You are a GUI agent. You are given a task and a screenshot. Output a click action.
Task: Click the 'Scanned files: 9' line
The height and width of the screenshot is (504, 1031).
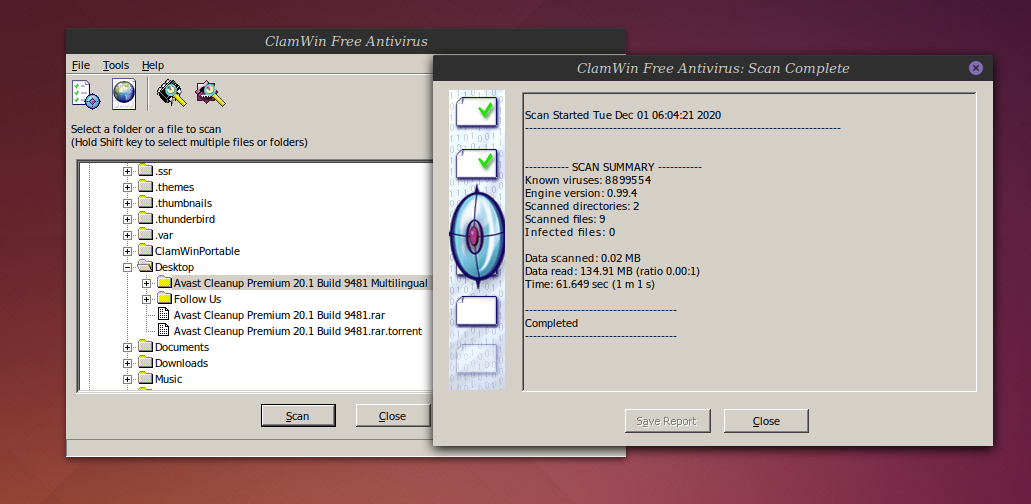tap(565, 219)
